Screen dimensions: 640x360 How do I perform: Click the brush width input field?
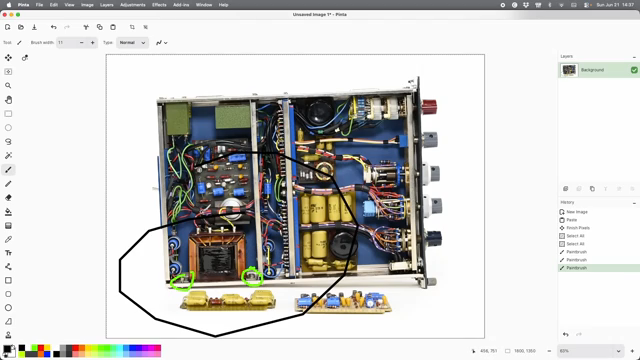[x=67, y=42]
